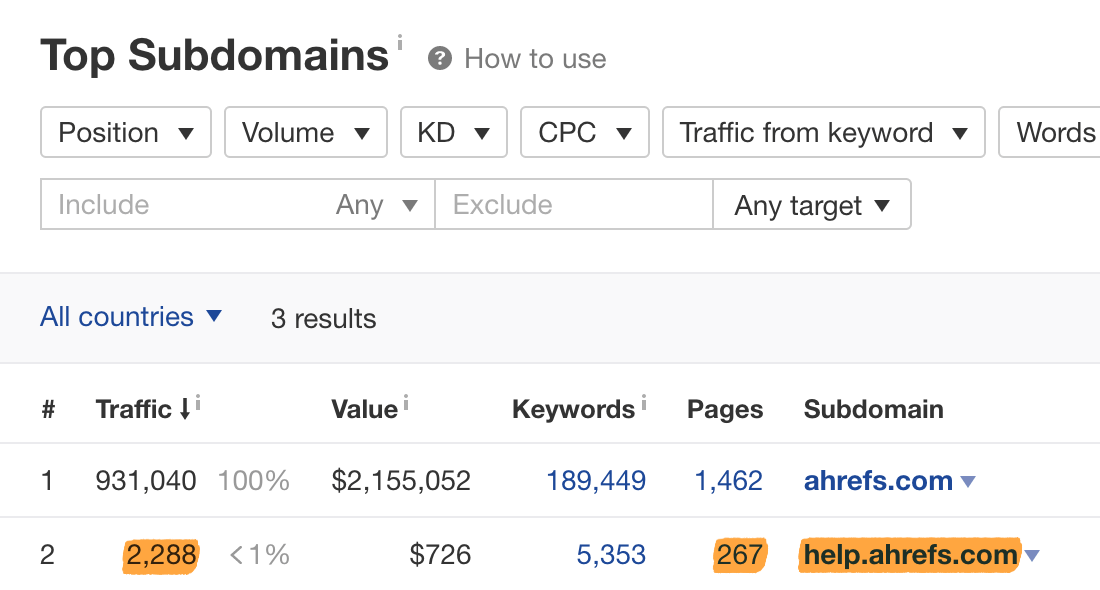1100x590 pixels.
Task: Open the CPC filter dropdown
Action: click(x=585, y=133)
